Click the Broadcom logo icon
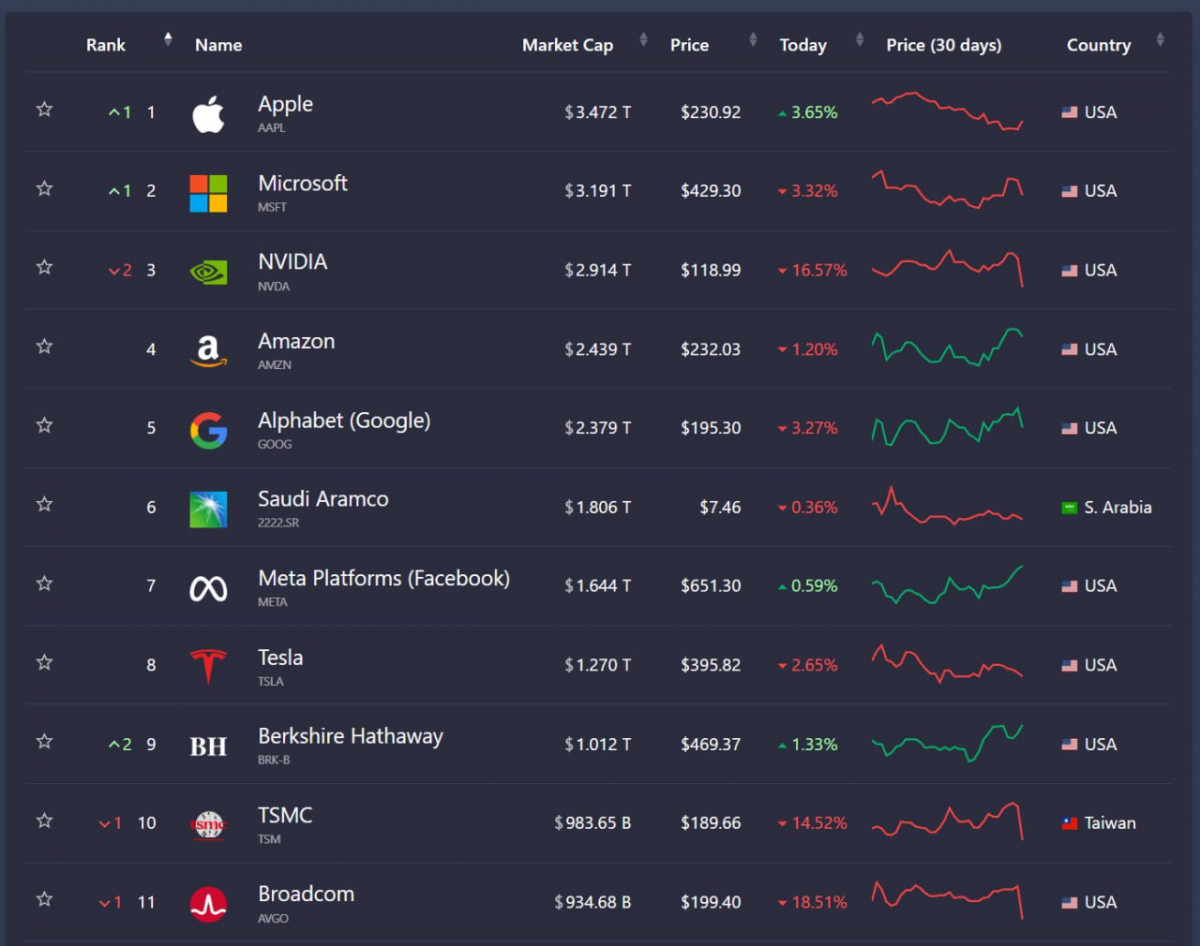Viewport: 1200px width, 946px height. [208, 904]
